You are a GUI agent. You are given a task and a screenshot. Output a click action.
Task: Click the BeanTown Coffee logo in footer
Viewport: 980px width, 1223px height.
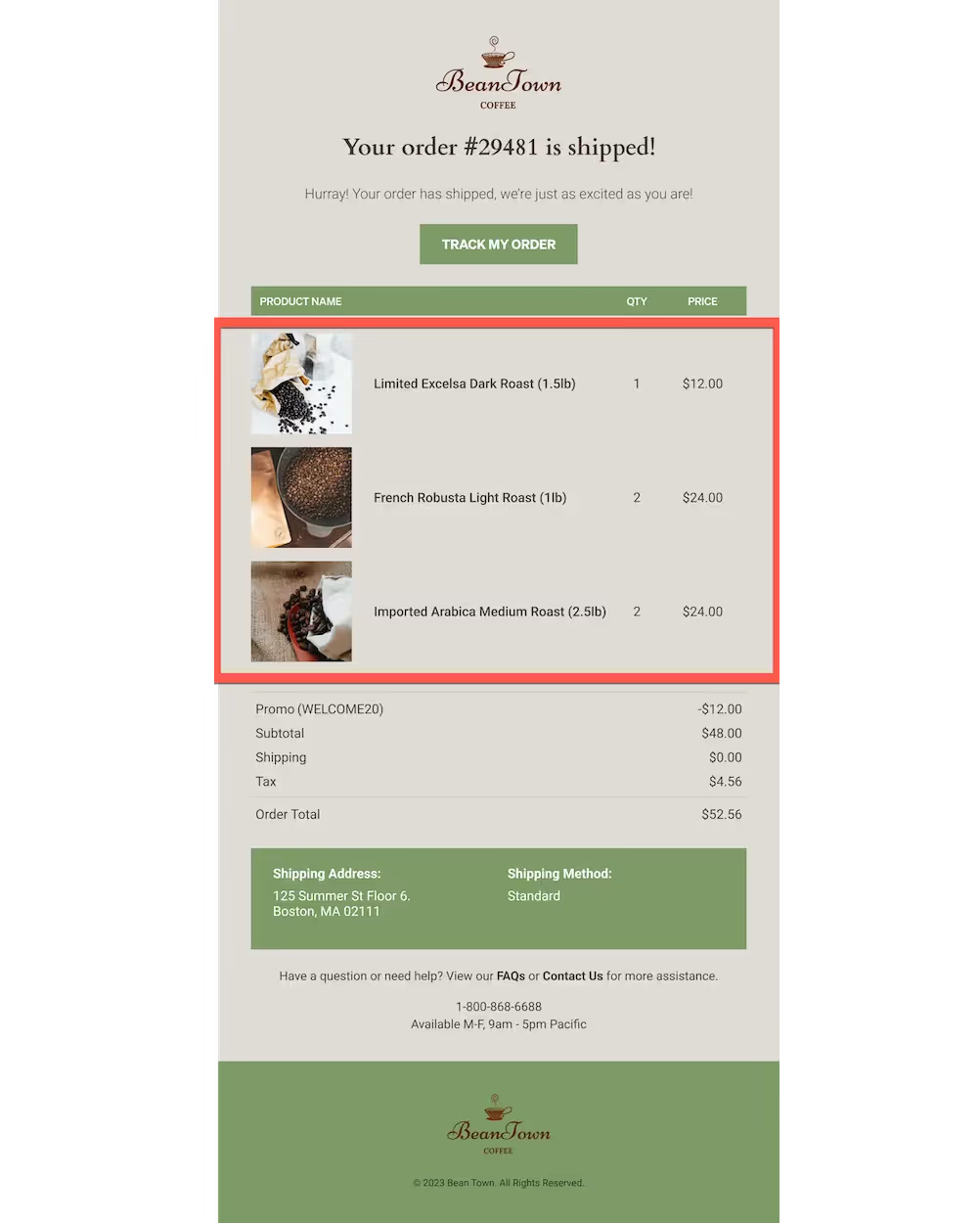pyautogui.click(x=499, y=1124)
